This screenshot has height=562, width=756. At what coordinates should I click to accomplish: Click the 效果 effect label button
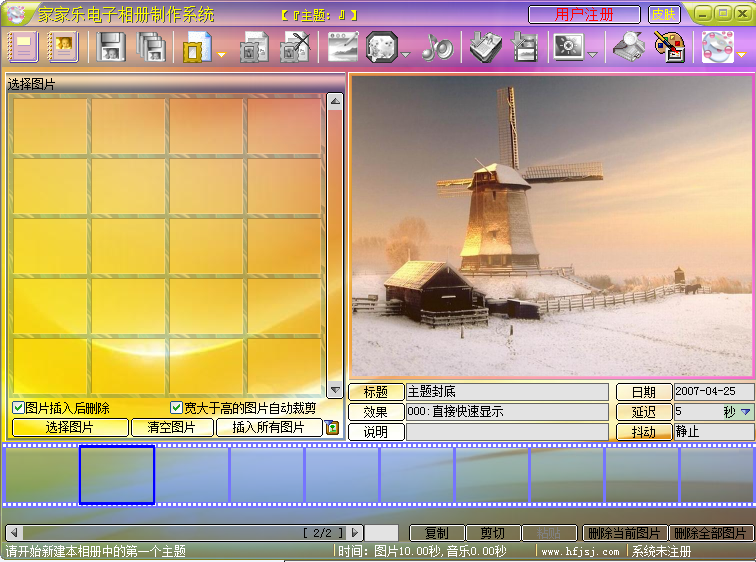[376, 412]
